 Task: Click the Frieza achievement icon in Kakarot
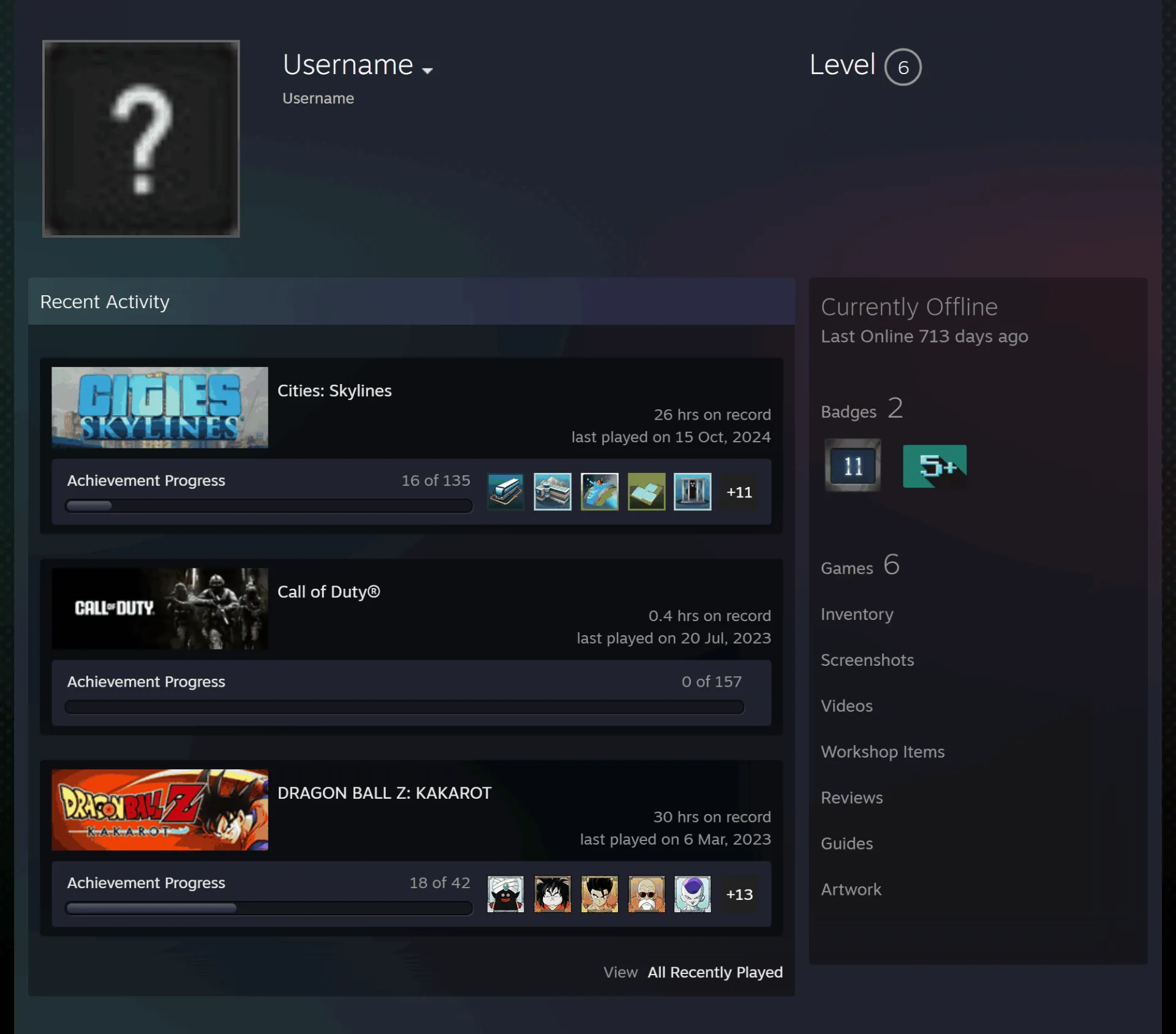tap(693, 894)
